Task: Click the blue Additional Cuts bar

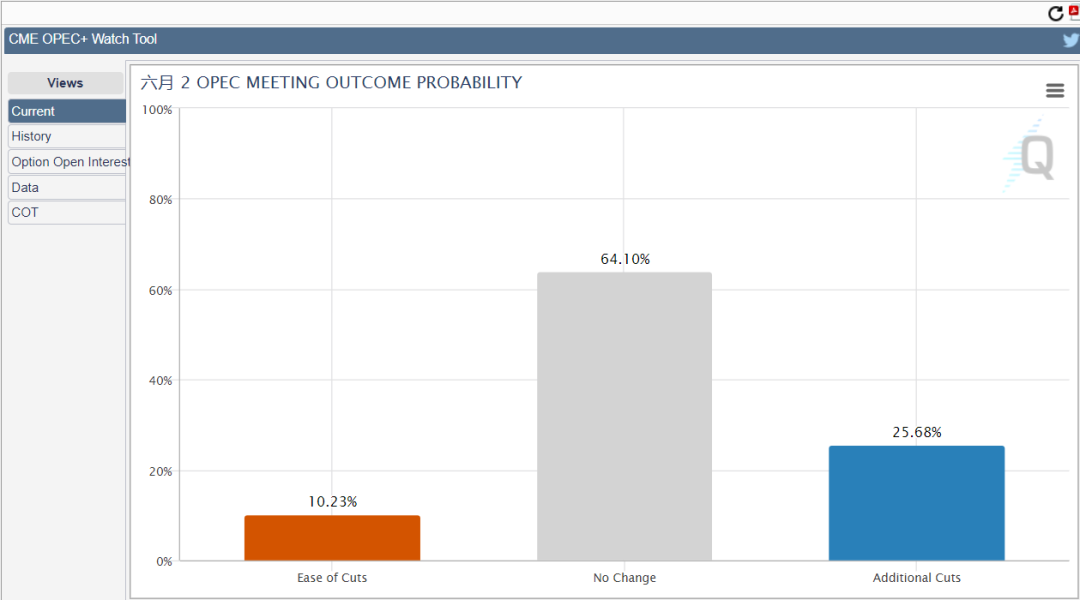Action: coord(916,503)
